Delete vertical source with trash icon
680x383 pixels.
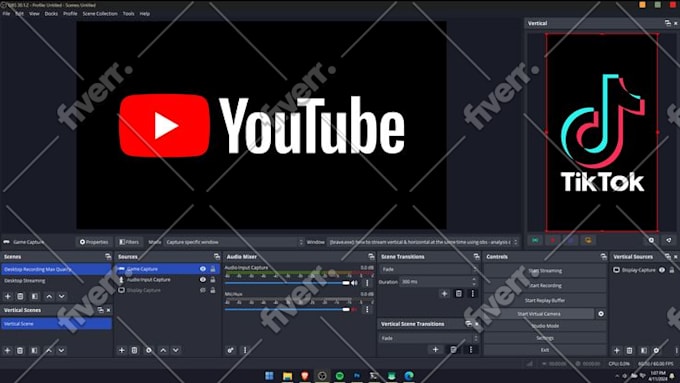pyautogui.click(x=630, y=350)
